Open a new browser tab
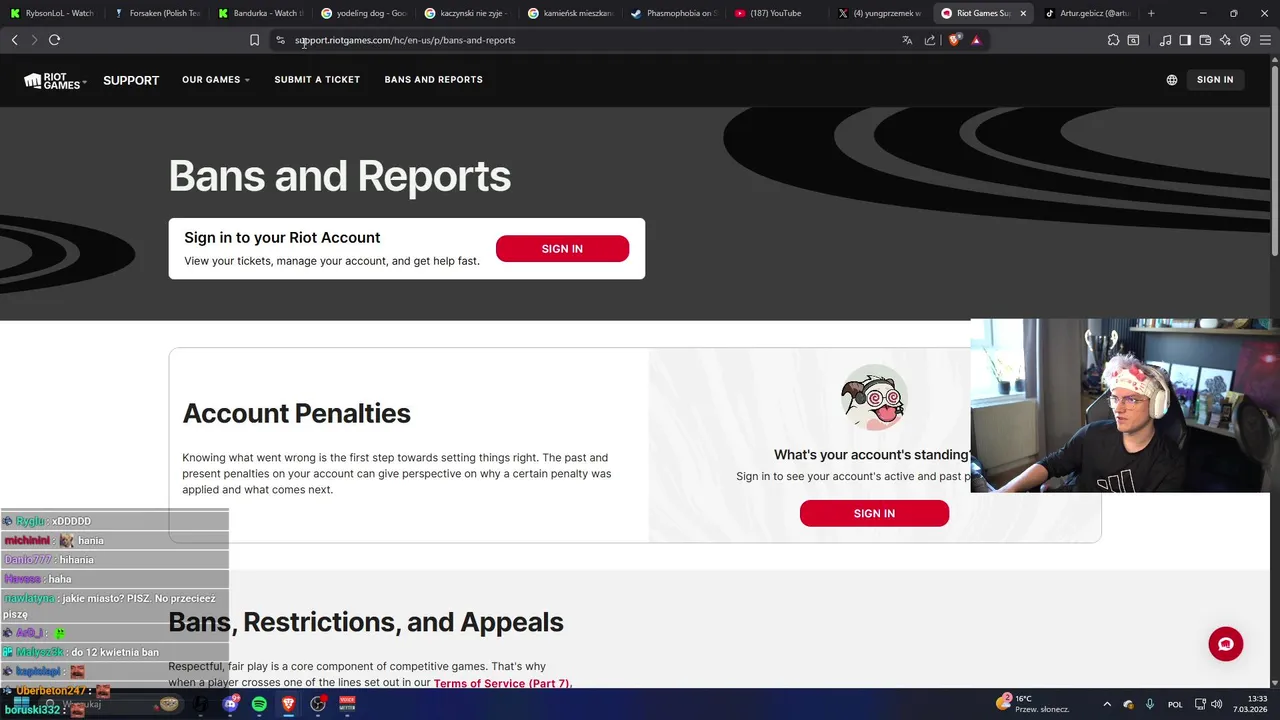The height and width of the screenshot is (720, 1280). [x=1151, y=13]
